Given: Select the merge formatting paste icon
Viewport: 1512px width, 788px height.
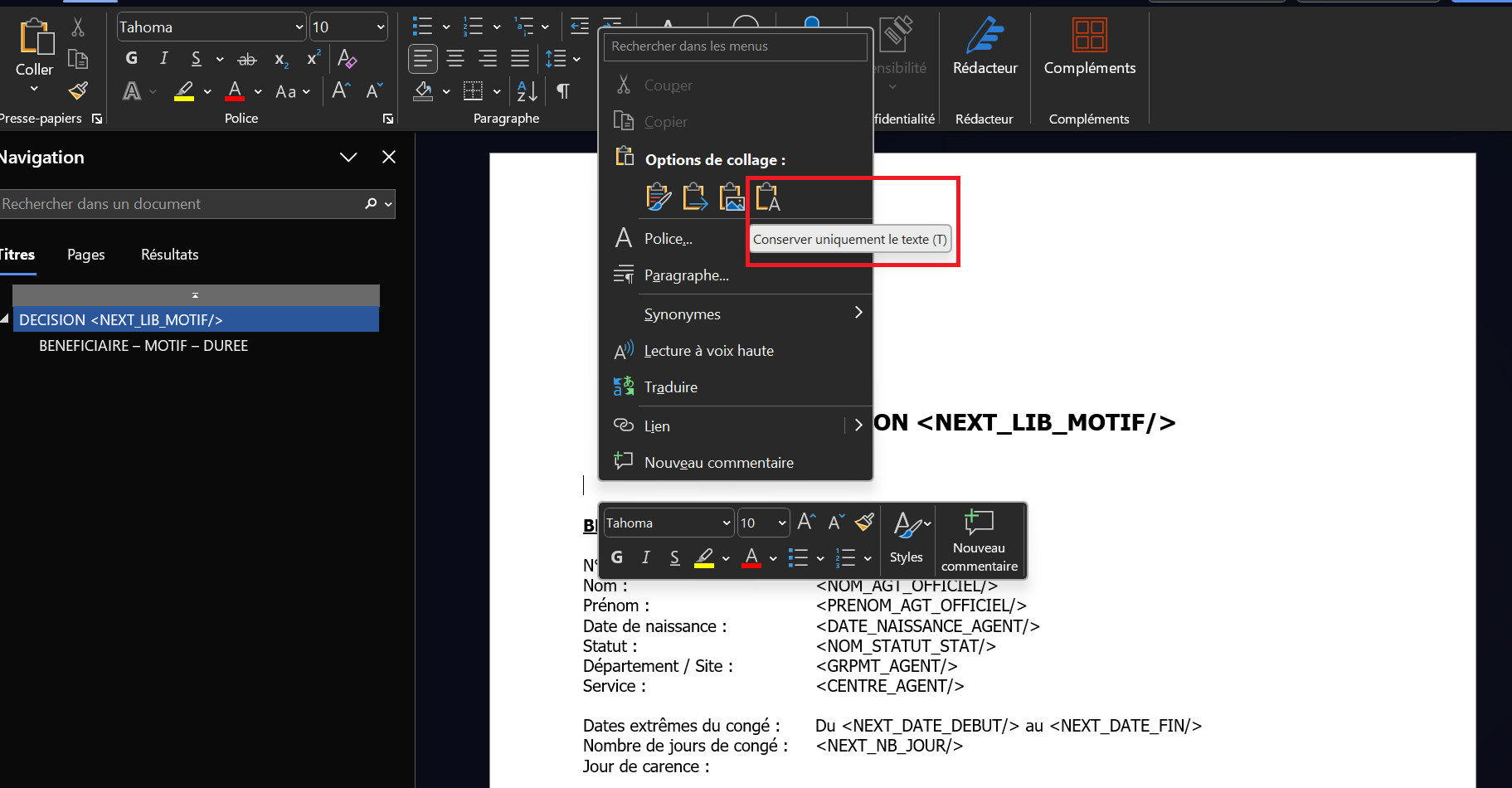Looking at the screenshot, I should (694, 197).
